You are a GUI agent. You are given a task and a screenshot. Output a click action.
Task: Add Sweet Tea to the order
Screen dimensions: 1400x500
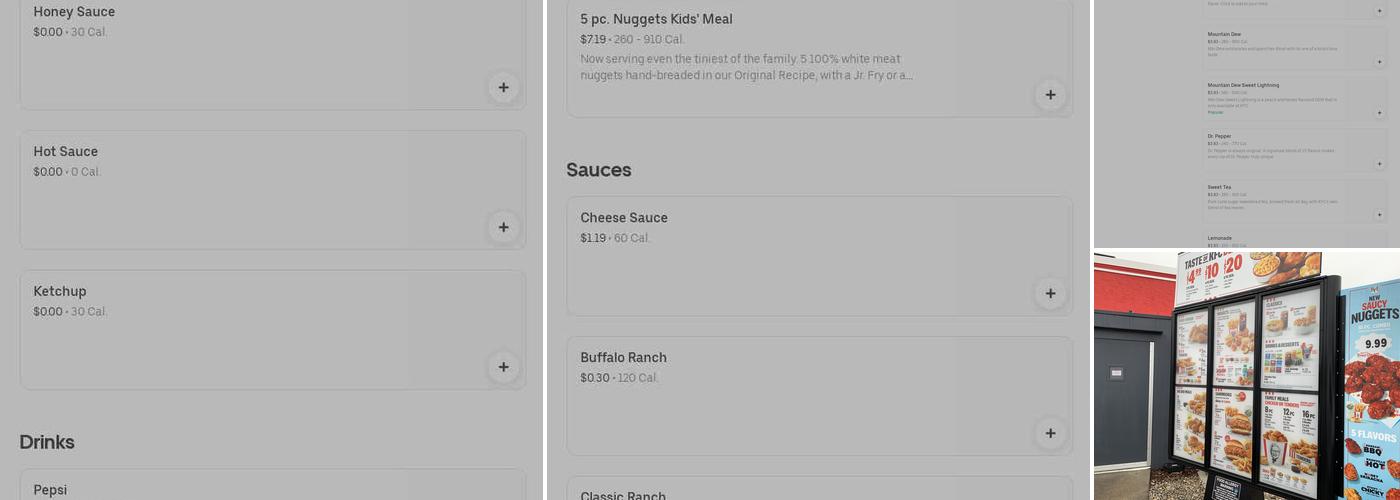[1379, 215]
